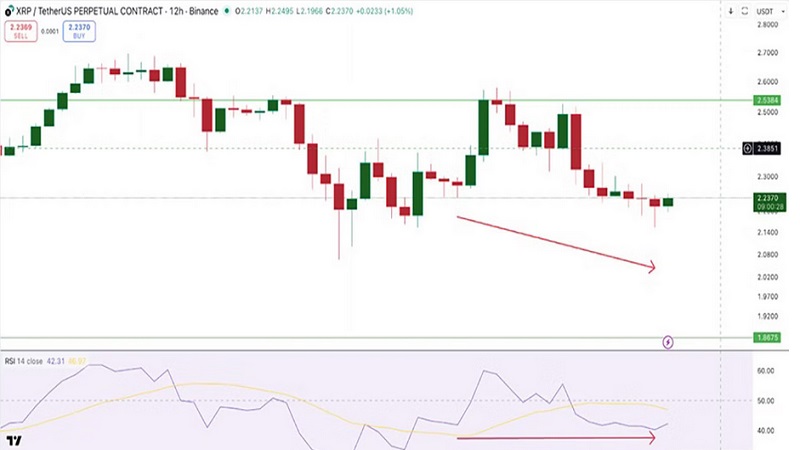The image size is (800, 450).
Task: Click the green market status dot
Action: (x=227, y=11)
